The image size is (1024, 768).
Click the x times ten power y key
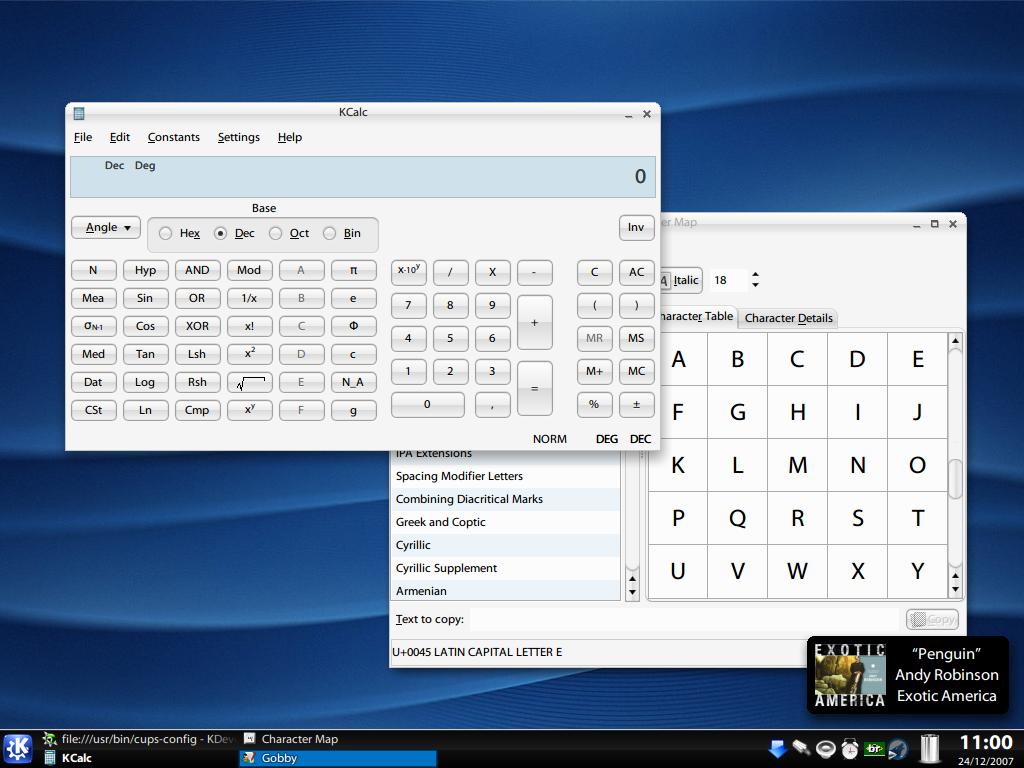click(x=409, y=272)
